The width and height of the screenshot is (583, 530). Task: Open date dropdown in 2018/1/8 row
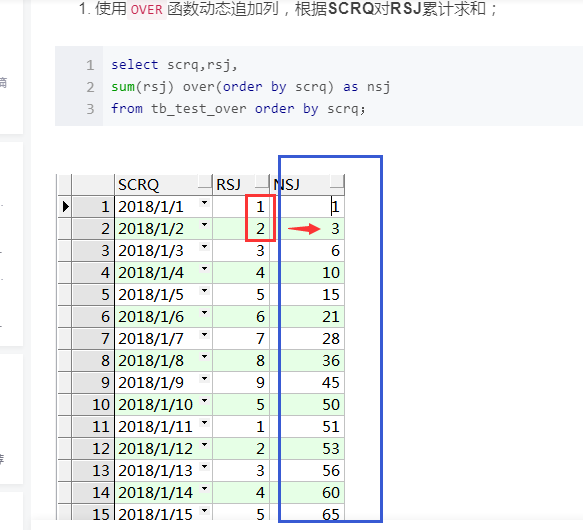(x=204, y=356)
